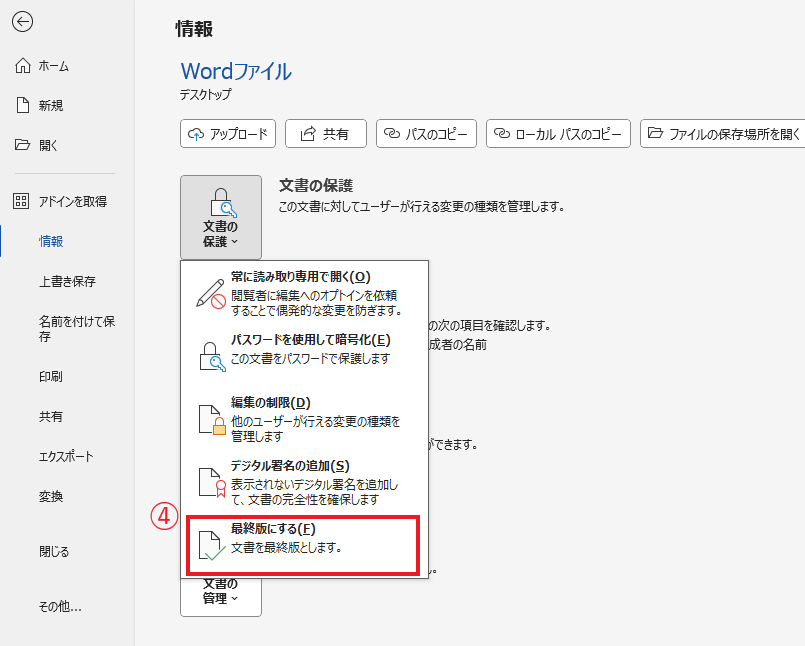Expand the 文書の保護 dropdown button
Viewport: 805px width, 646px height.
[221, 217]
